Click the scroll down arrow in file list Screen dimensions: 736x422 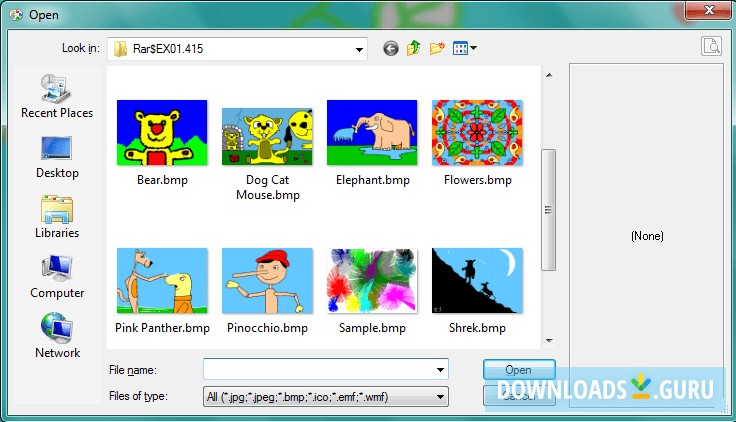pos(549,341)
